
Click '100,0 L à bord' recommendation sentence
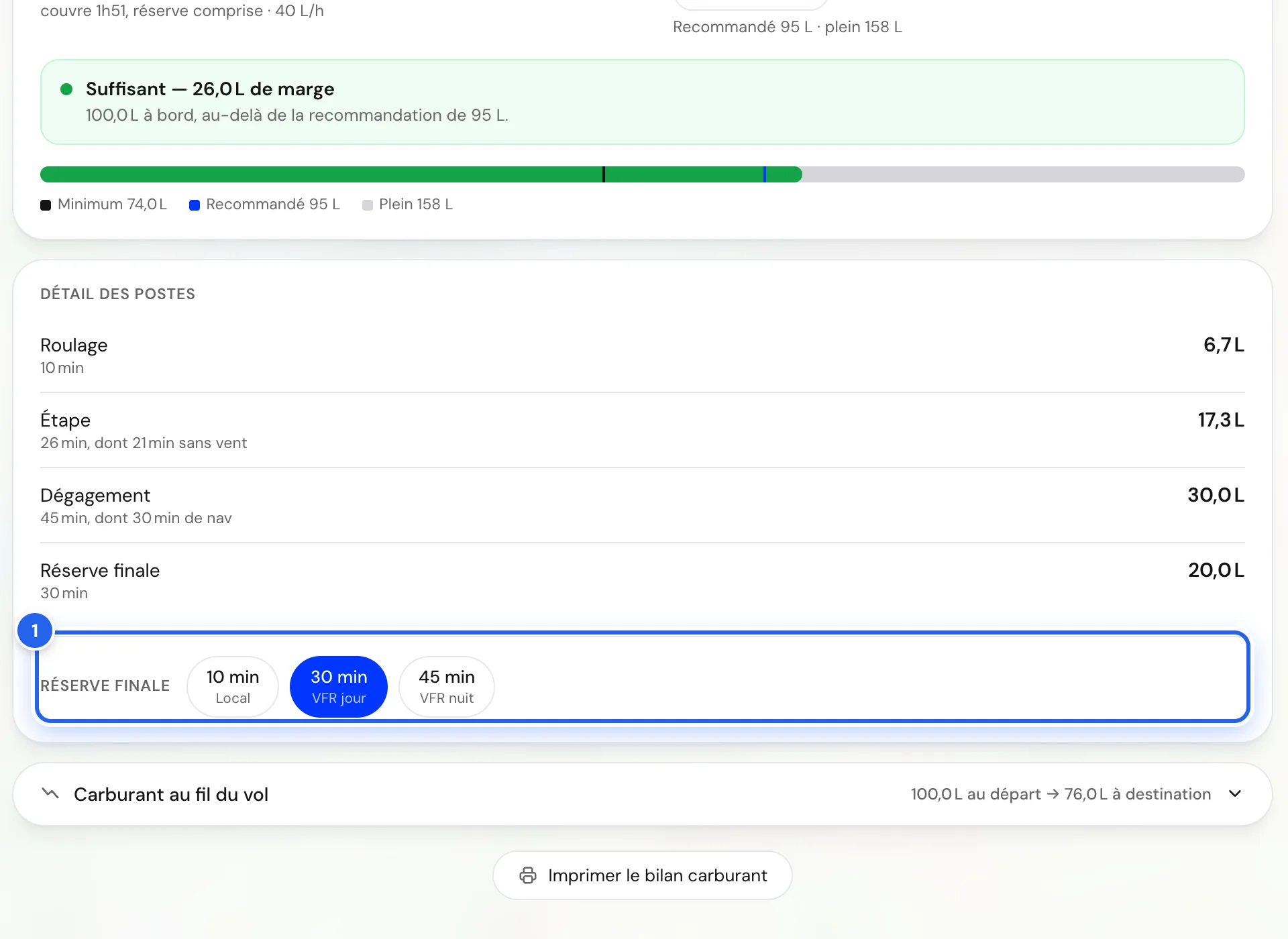pos(297,115)
